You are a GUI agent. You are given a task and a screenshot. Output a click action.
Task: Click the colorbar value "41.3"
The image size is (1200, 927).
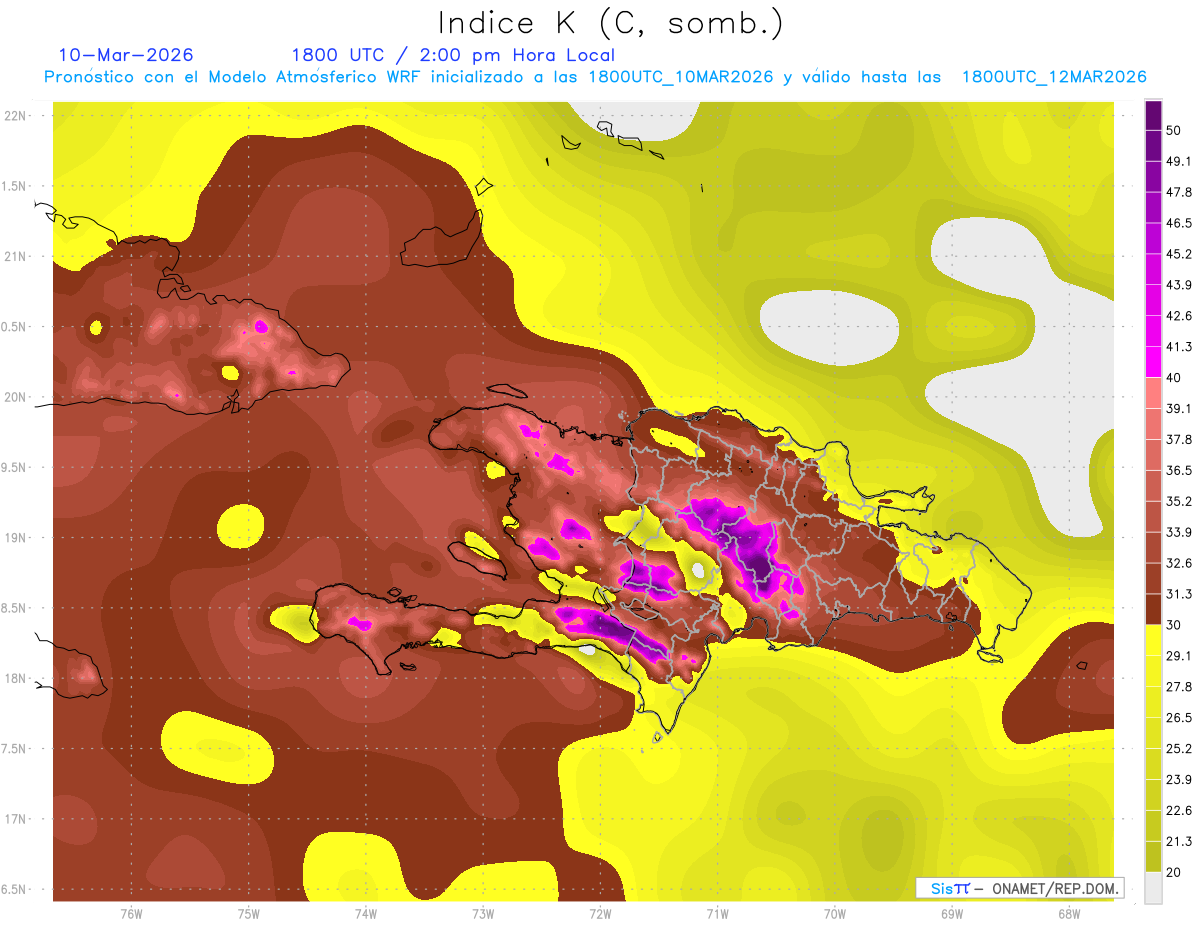click(x=1178, y=347)
